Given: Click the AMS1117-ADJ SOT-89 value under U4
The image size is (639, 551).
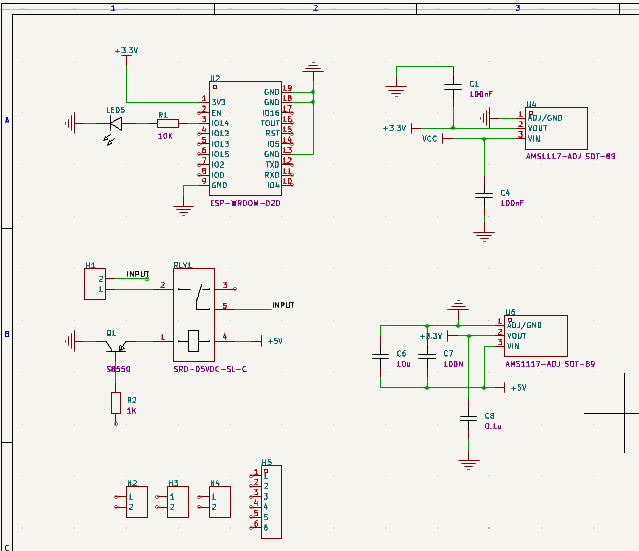Looking at the screenshot, I should pyautogui.click(x=571, y=156).
